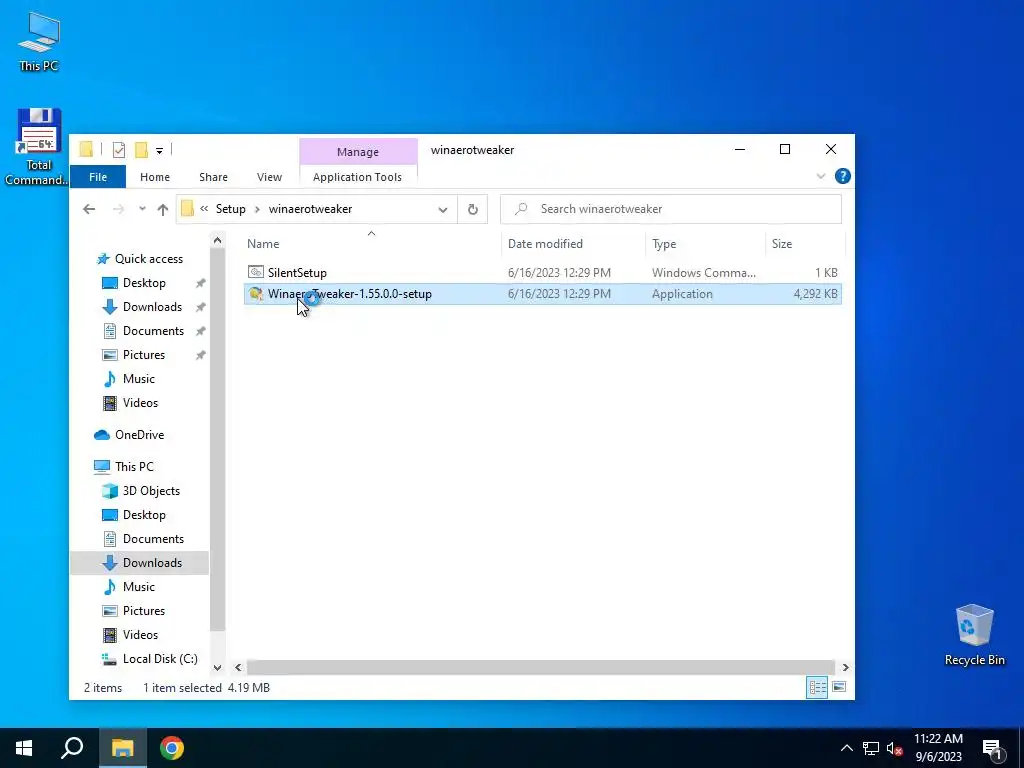1024x768 pixels.
Task: Refresh the winaerotweaker folder
Action: click(x=473, y=210)
